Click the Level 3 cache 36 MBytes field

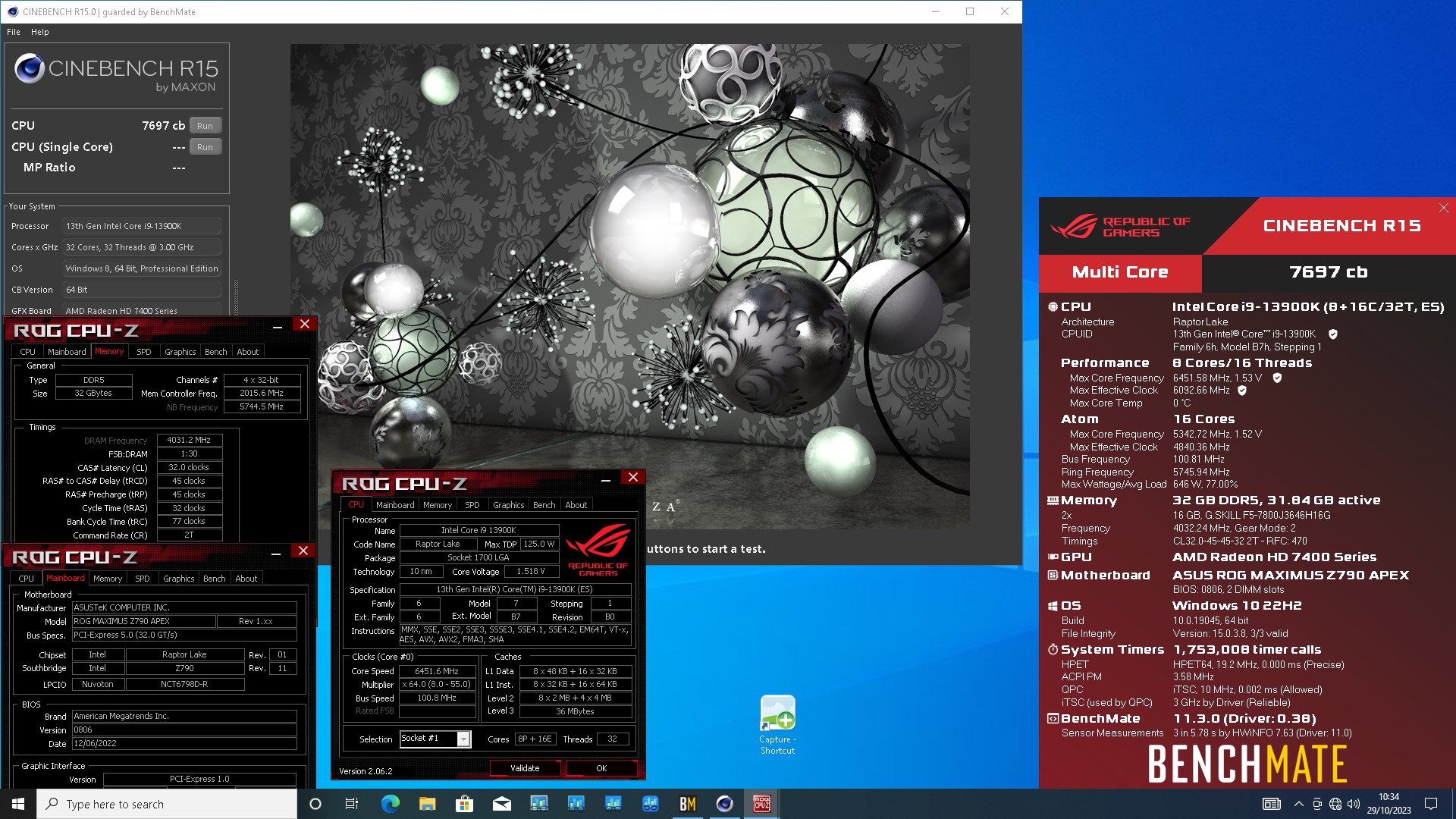(x=575, y=711)
